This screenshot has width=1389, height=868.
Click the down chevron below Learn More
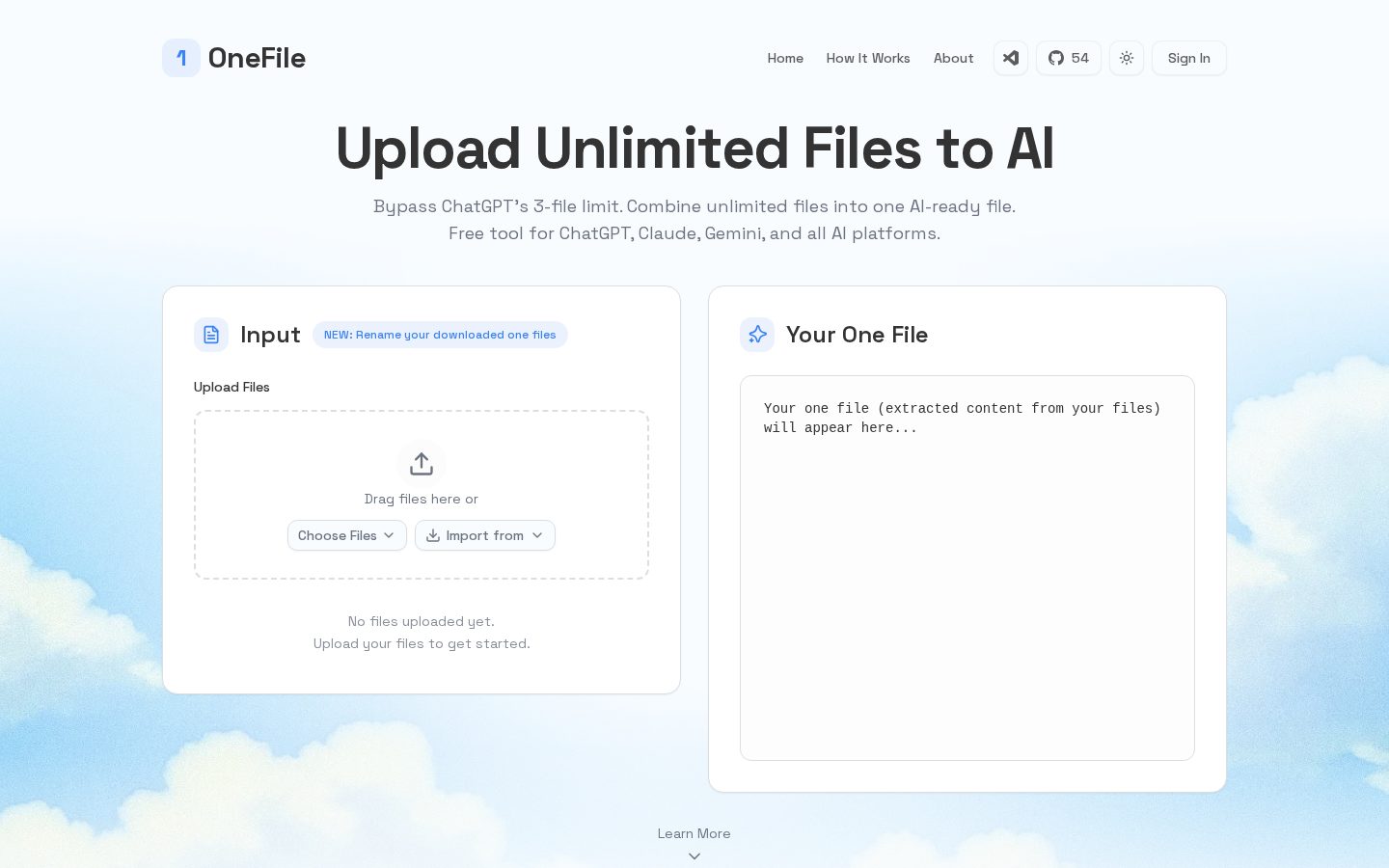click(694, 856)
